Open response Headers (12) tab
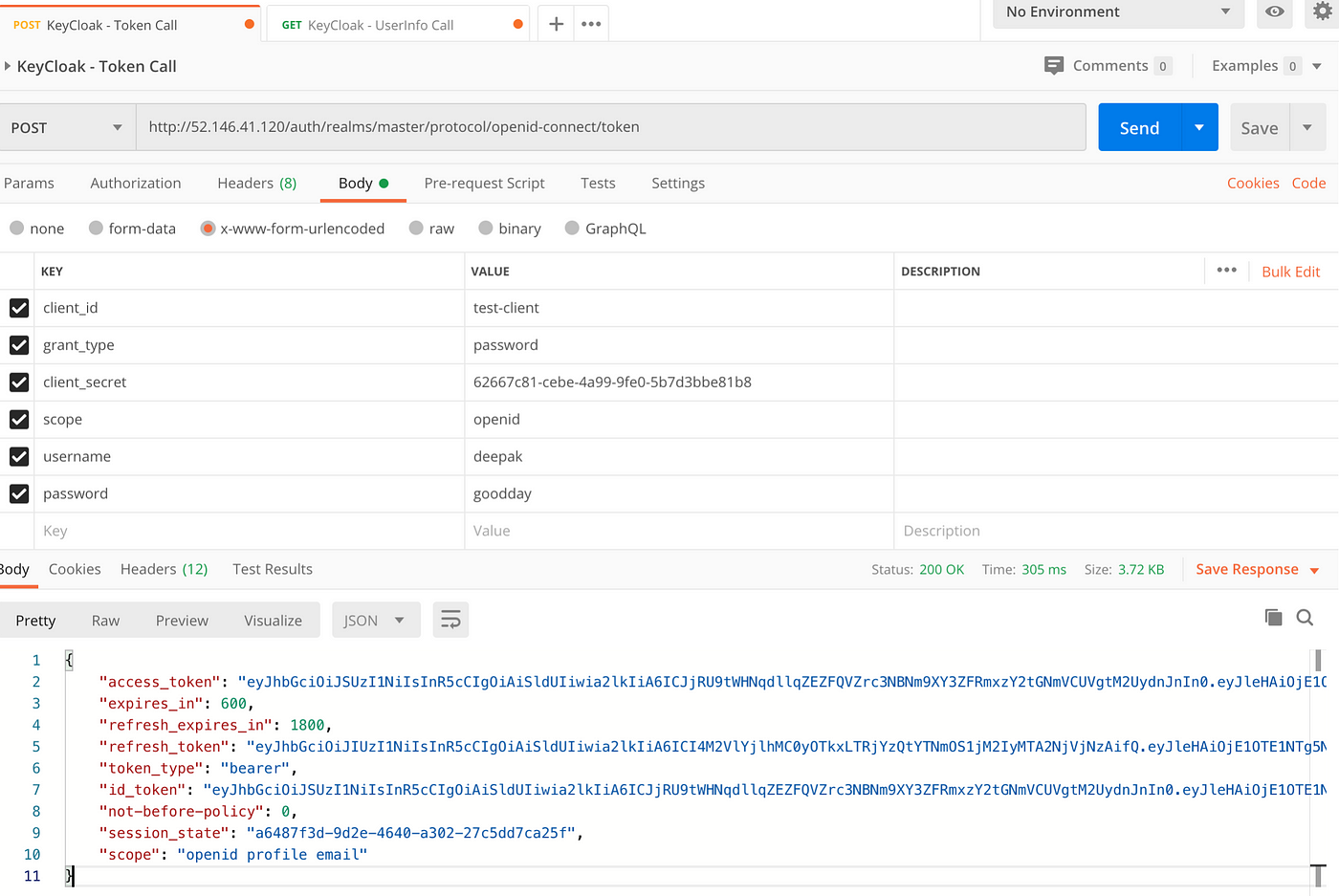 pyautogui.click(x=165, y=569)
